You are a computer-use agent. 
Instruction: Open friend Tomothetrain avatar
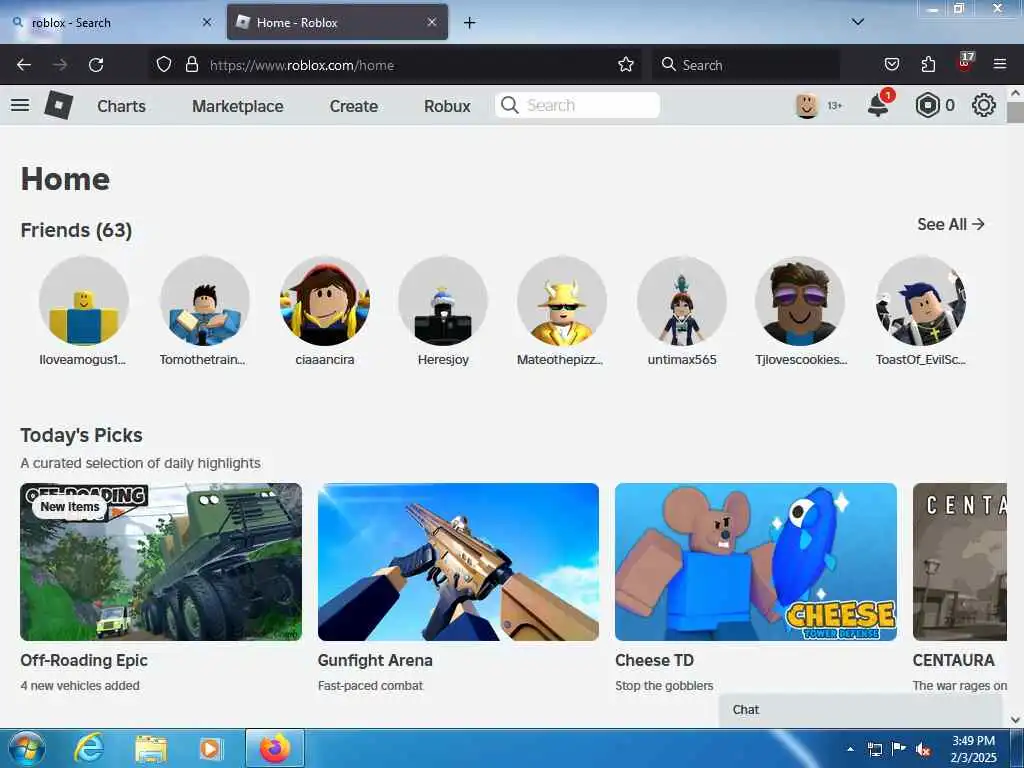[x=204, y=301]
